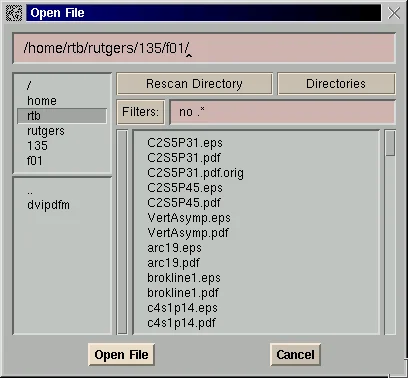Image resolution: width=408 pixels, height=378 pixels.
Task: Select home in the path list
Action: point(62,101)
